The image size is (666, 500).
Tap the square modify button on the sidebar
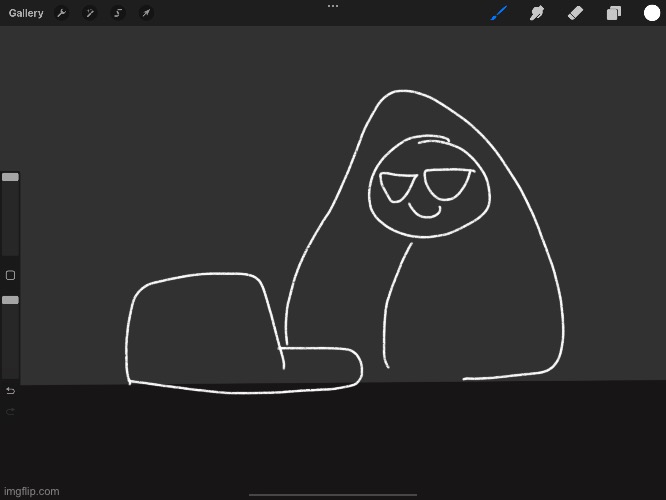11,275
